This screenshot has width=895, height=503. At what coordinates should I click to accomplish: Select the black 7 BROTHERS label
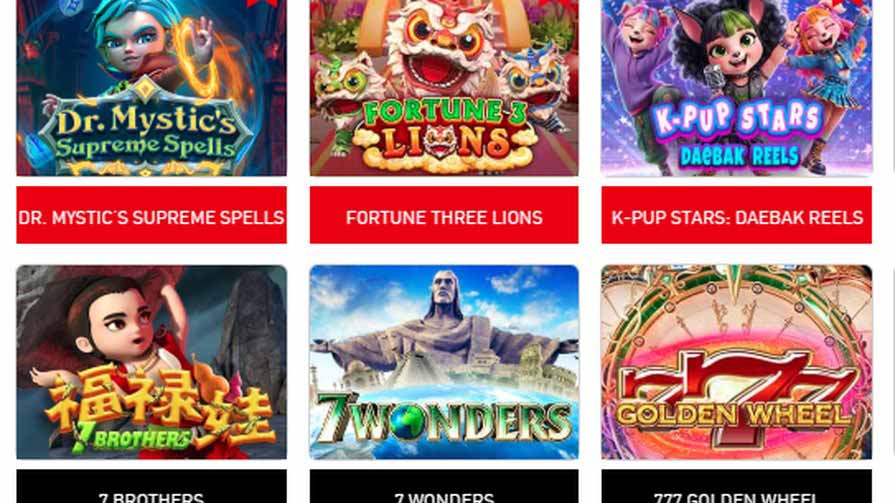click(x=151, y=486)
